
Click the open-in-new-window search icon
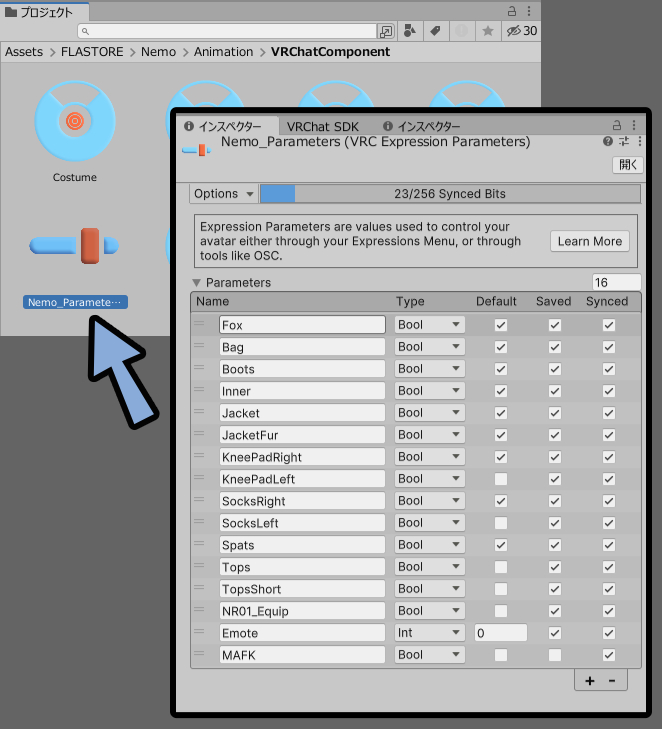386,32
